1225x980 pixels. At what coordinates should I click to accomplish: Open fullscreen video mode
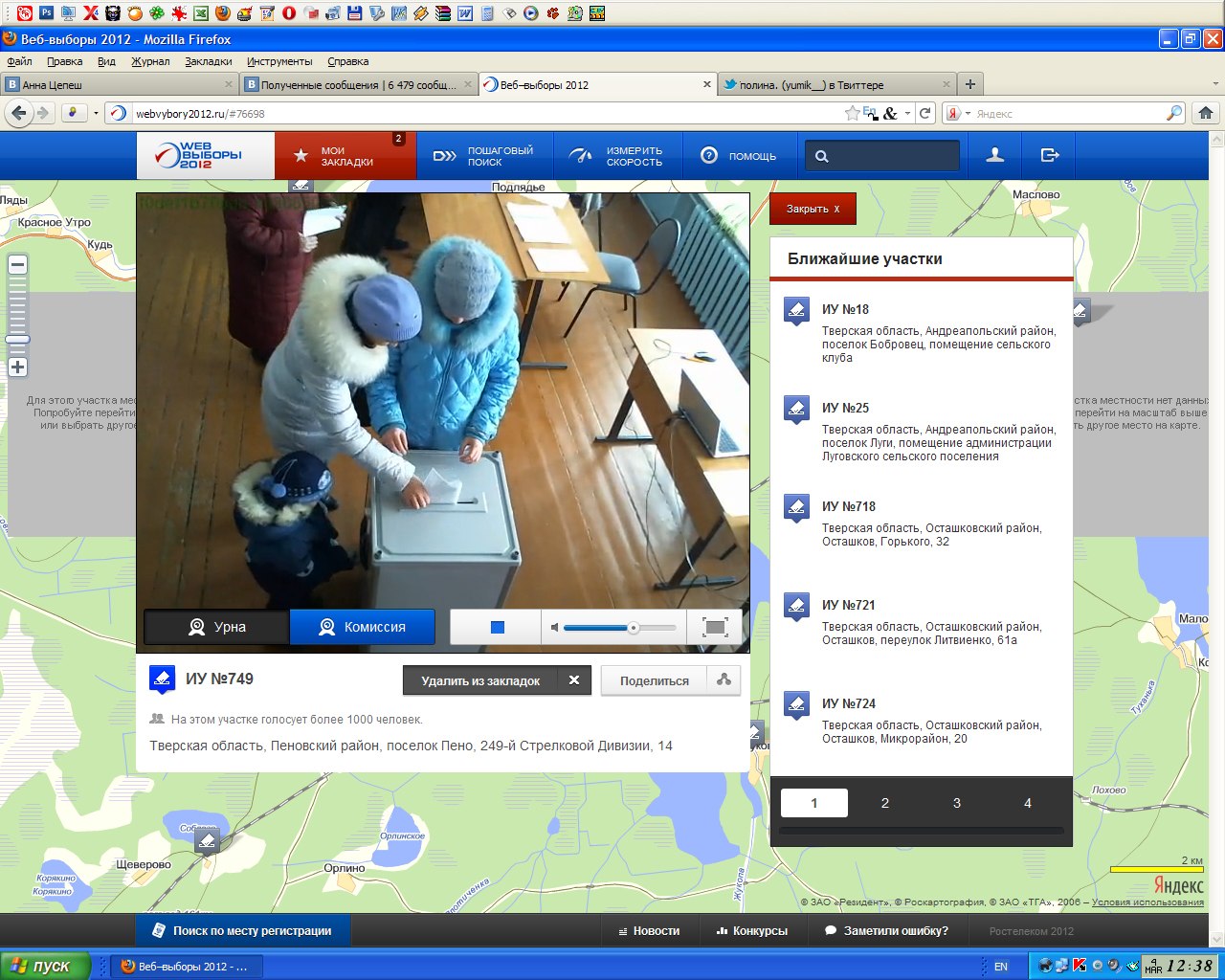tap(715, 628)
